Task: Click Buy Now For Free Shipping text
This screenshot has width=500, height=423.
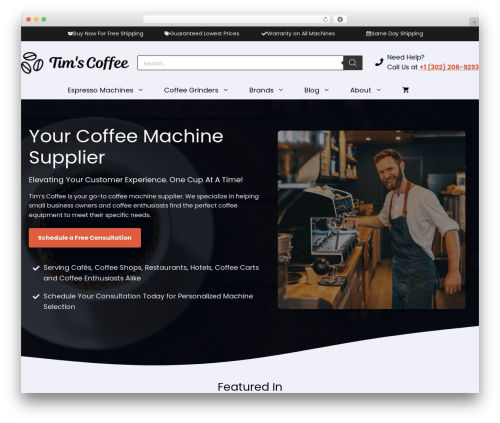Action: pyautogui.click(x=108, y=34)
